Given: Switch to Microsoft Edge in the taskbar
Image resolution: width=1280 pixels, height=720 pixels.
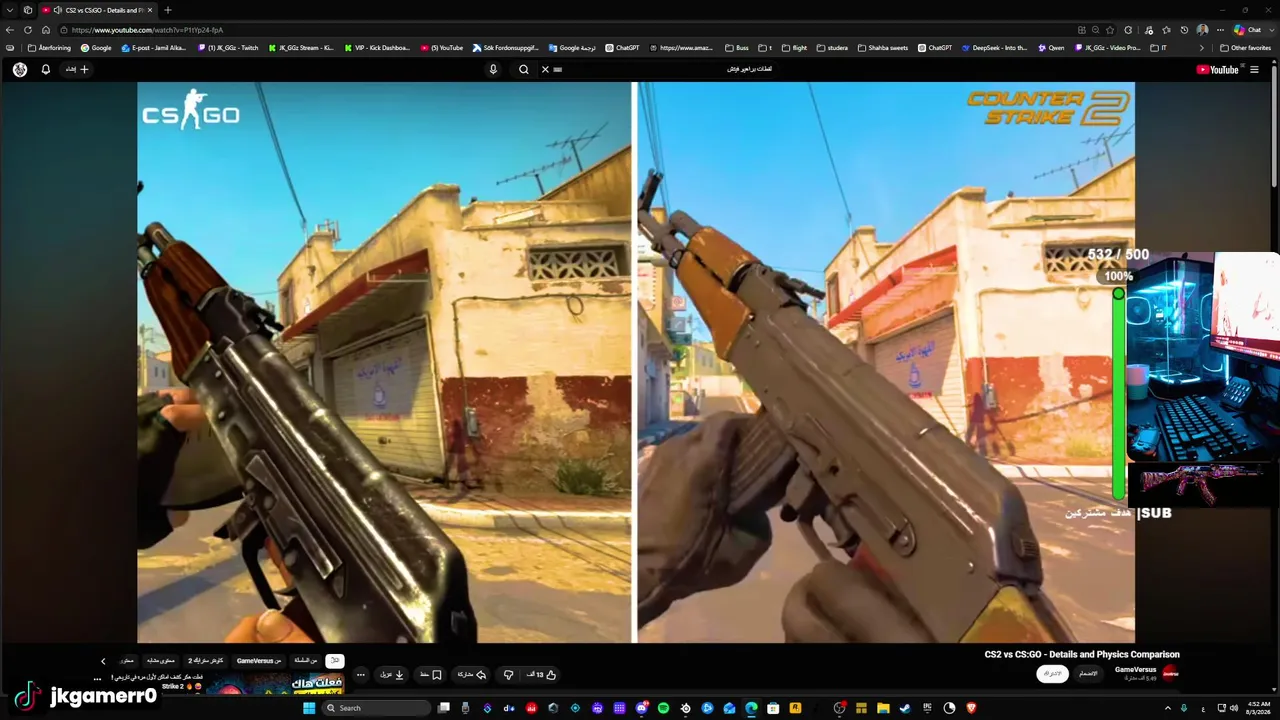Looking at the screenshot, I should pos(751,708).
